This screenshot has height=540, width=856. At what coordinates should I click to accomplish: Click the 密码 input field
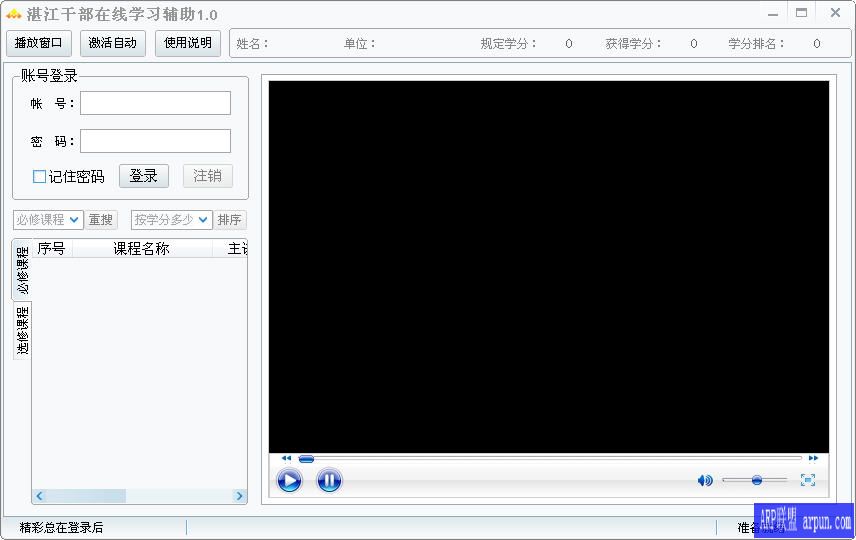(x=155, y=141)
